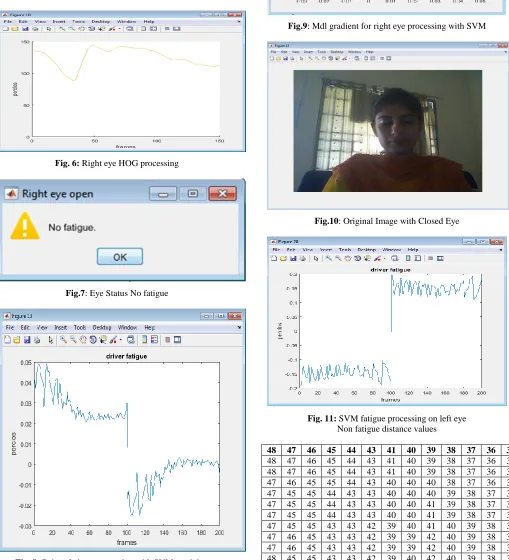
Task: Click Insert Legend icon in Figure 13 window
Action: [x=154, y=340]
